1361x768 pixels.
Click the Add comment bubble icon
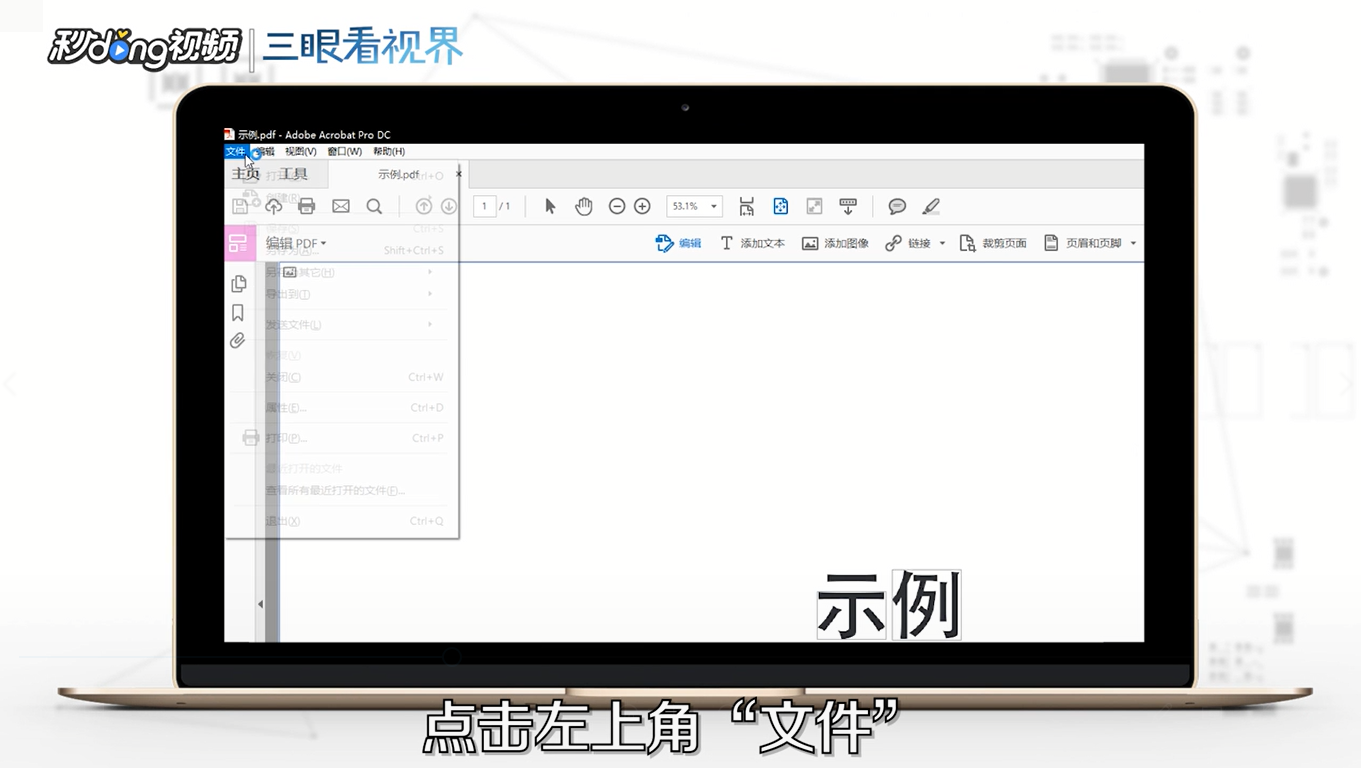pyautogui.click(x=897, y=206)
